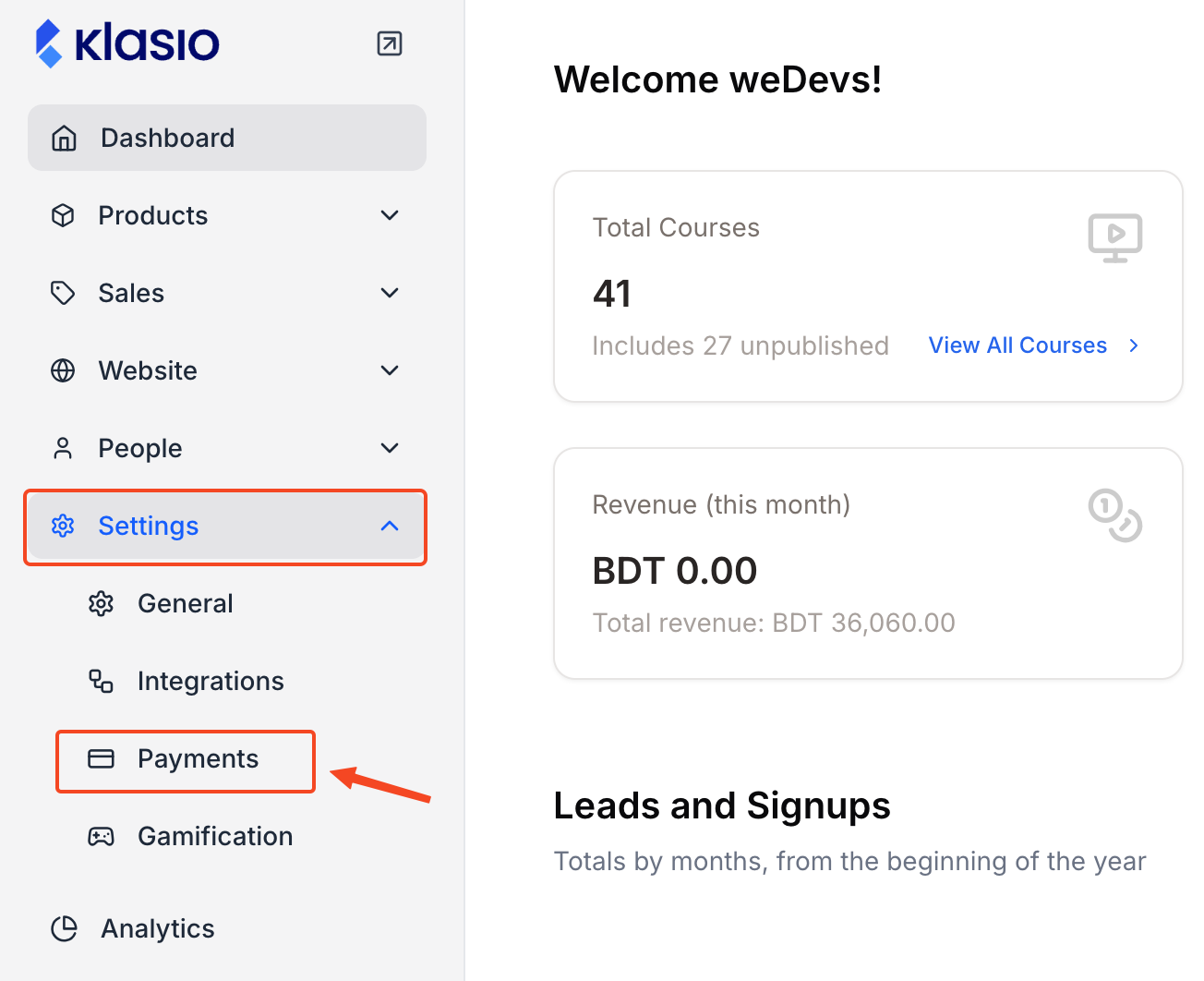Screen dimensions: 1204x981
Task: Click the Total Courses video monitor icon
Action: pos(1115,237)
